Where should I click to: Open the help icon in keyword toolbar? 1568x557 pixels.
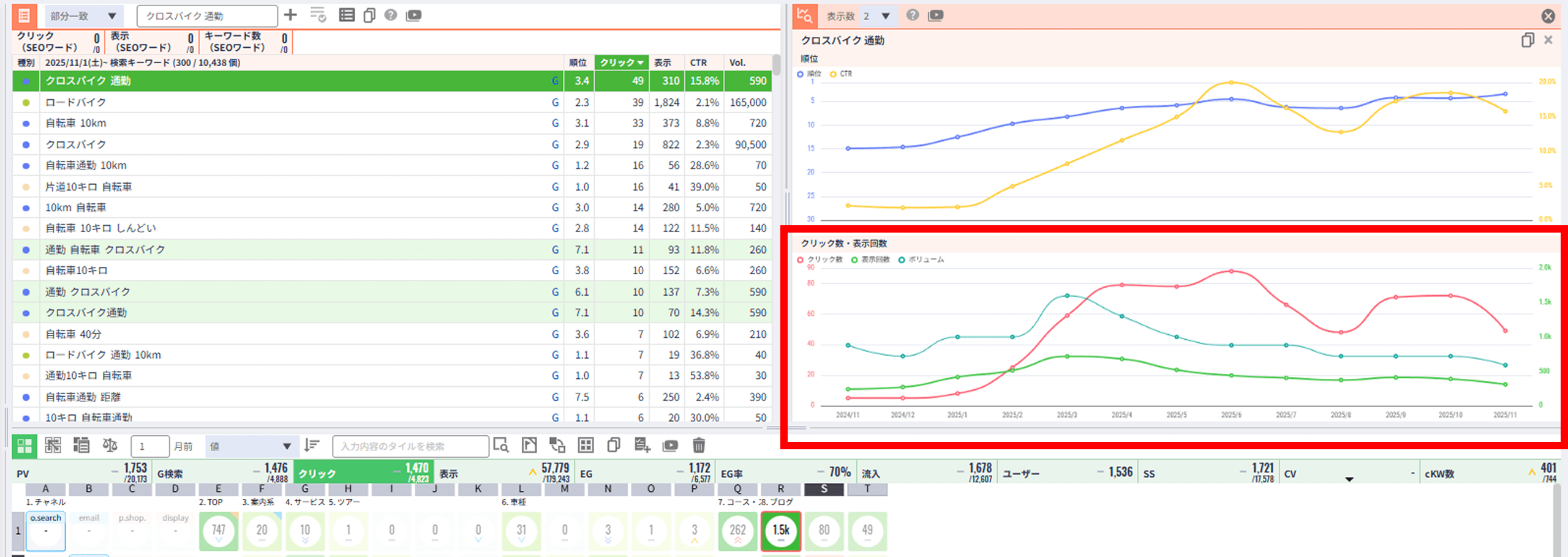(391, 15)
